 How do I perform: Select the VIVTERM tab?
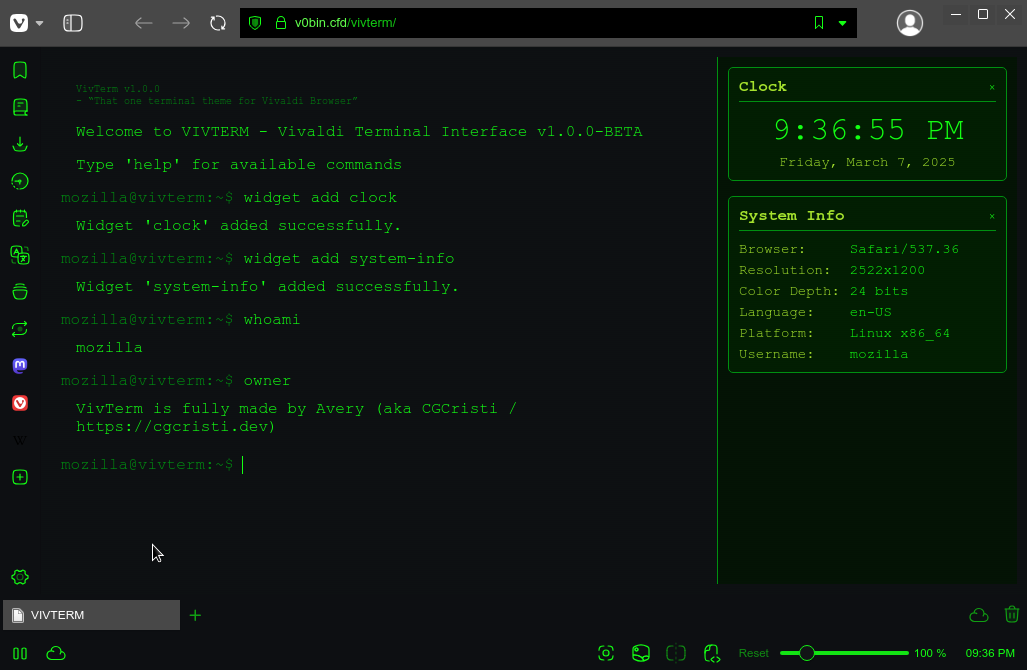coord(92,615)
